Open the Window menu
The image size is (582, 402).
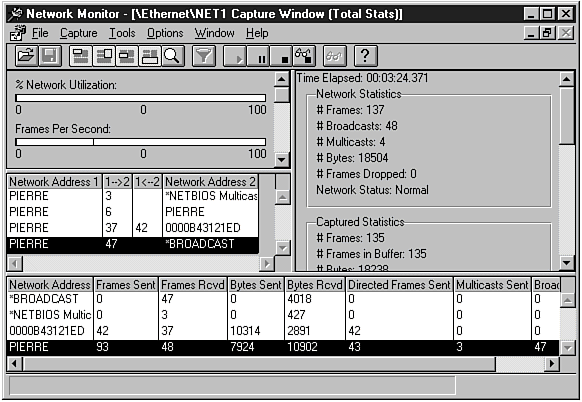215,33
